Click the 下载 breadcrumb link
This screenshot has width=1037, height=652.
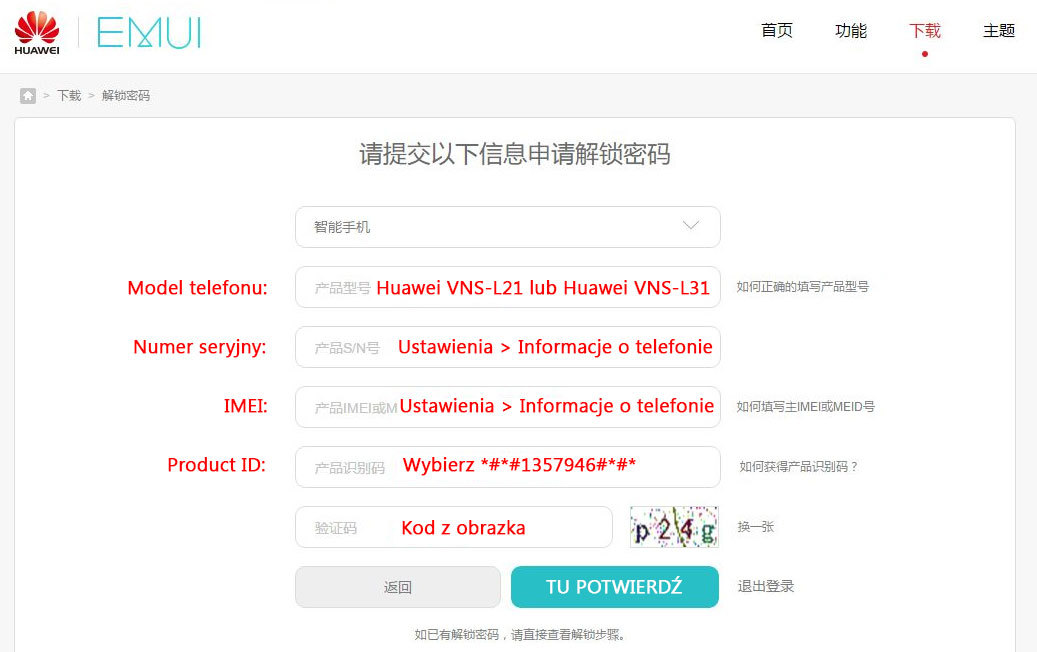click(x=69, y=96)
